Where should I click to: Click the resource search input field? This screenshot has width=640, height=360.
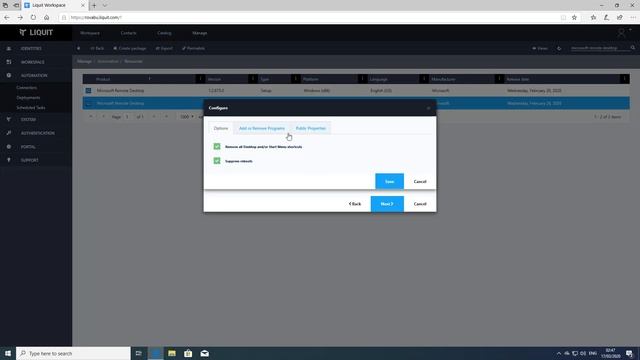(599, 48)
